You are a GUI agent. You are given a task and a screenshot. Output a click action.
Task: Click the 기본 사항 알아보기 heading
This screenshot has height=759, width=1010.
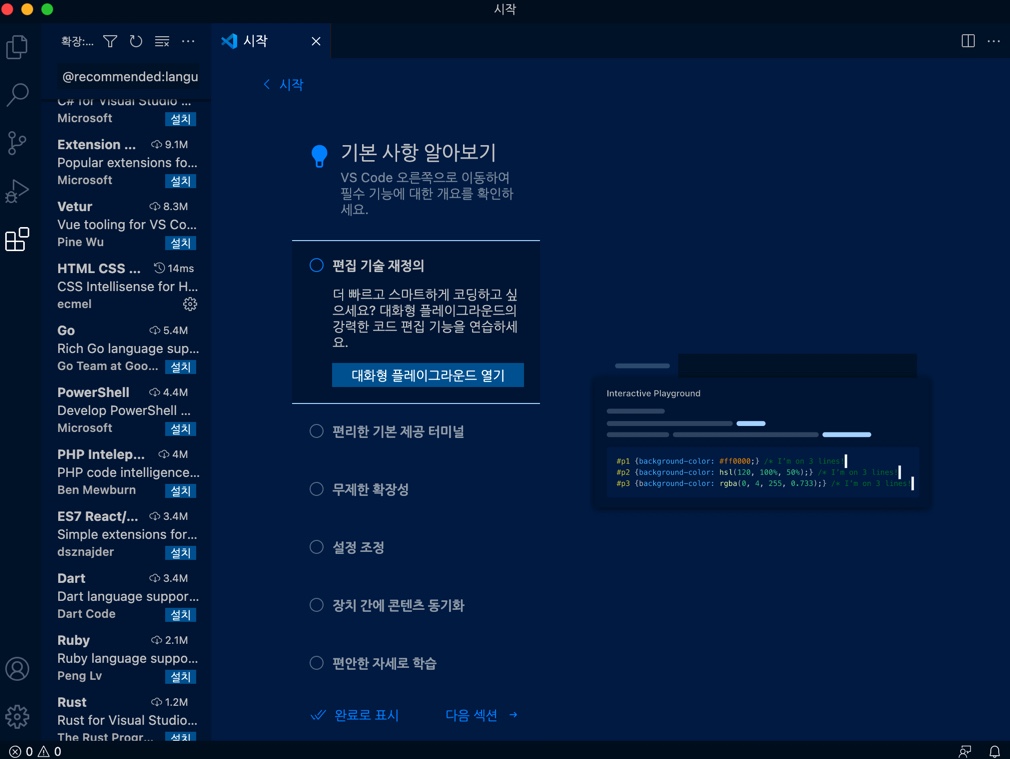(x=418, y=153)
